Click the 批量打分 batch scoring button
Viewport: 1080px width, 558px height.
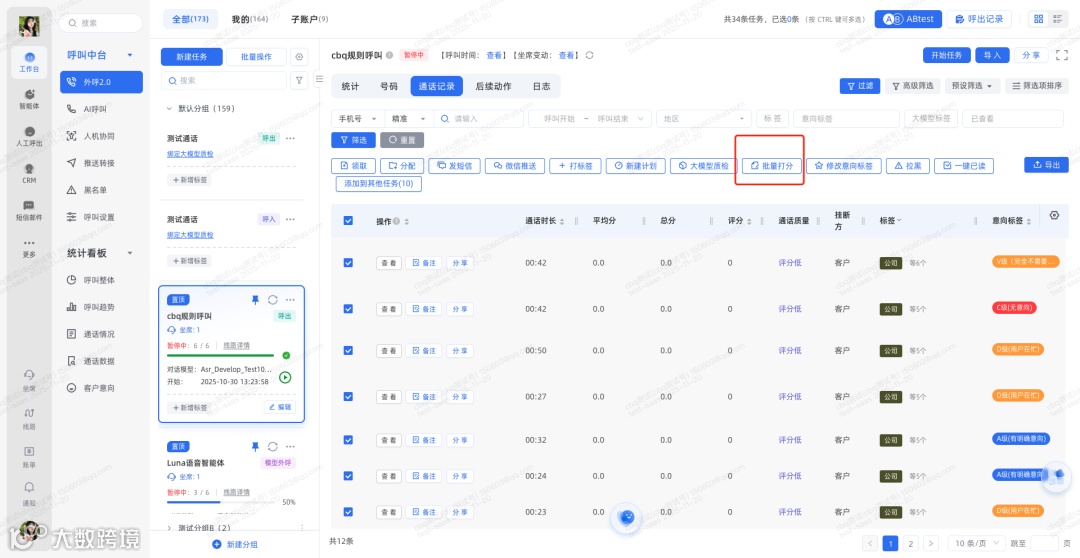click(772, 166)
